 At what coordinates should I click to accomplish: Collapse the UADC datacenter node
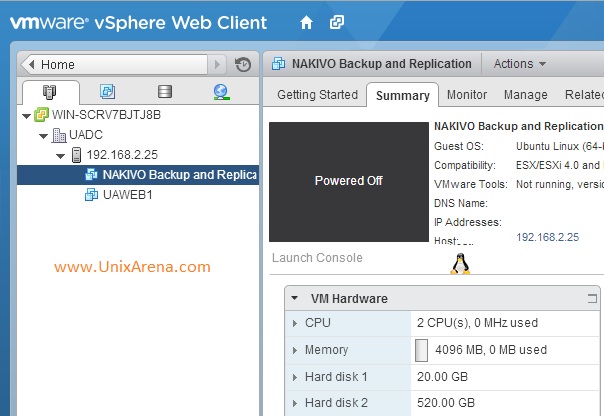tap(43, 136)
